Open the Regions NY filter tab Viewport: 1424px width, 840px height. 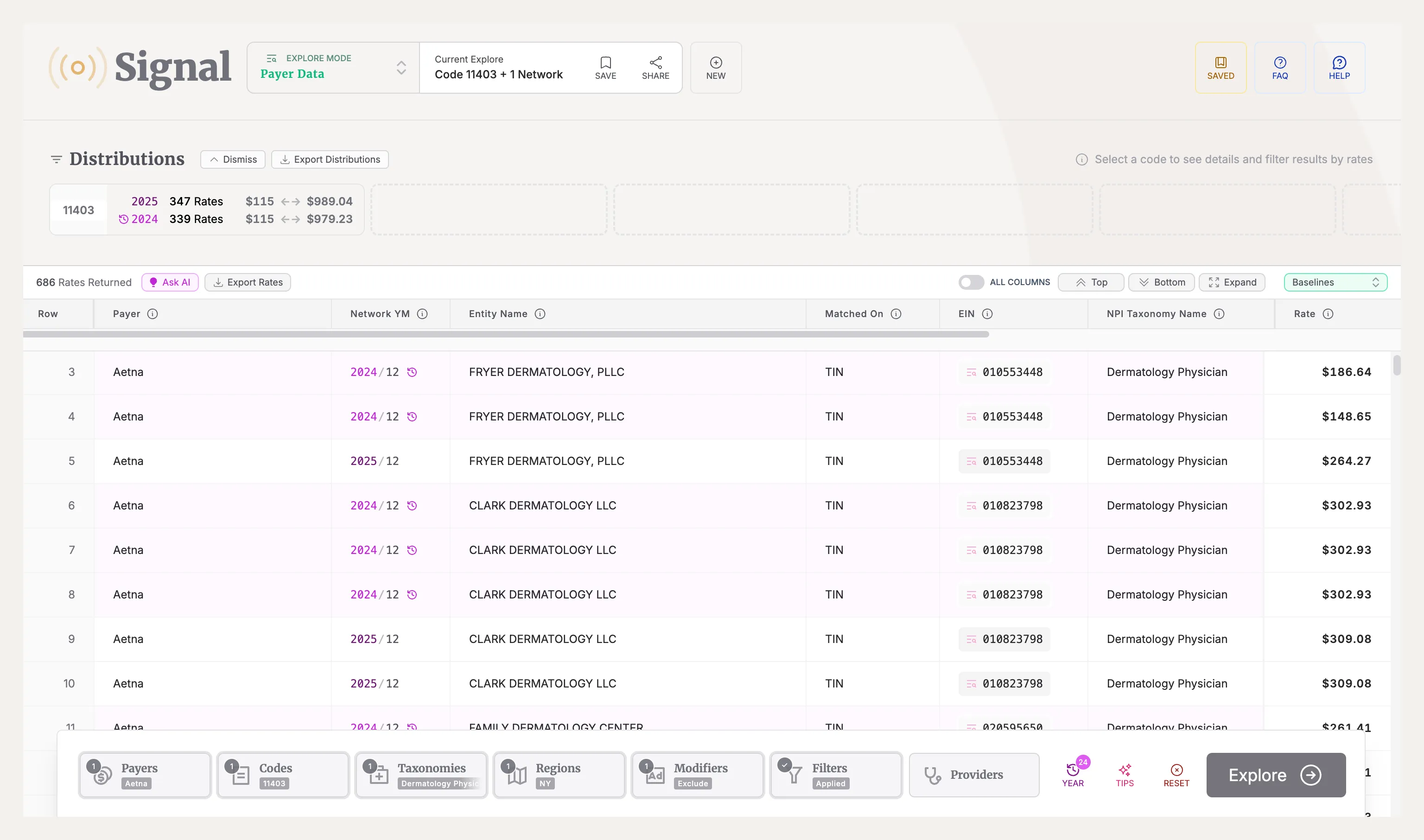coord(559,775)
